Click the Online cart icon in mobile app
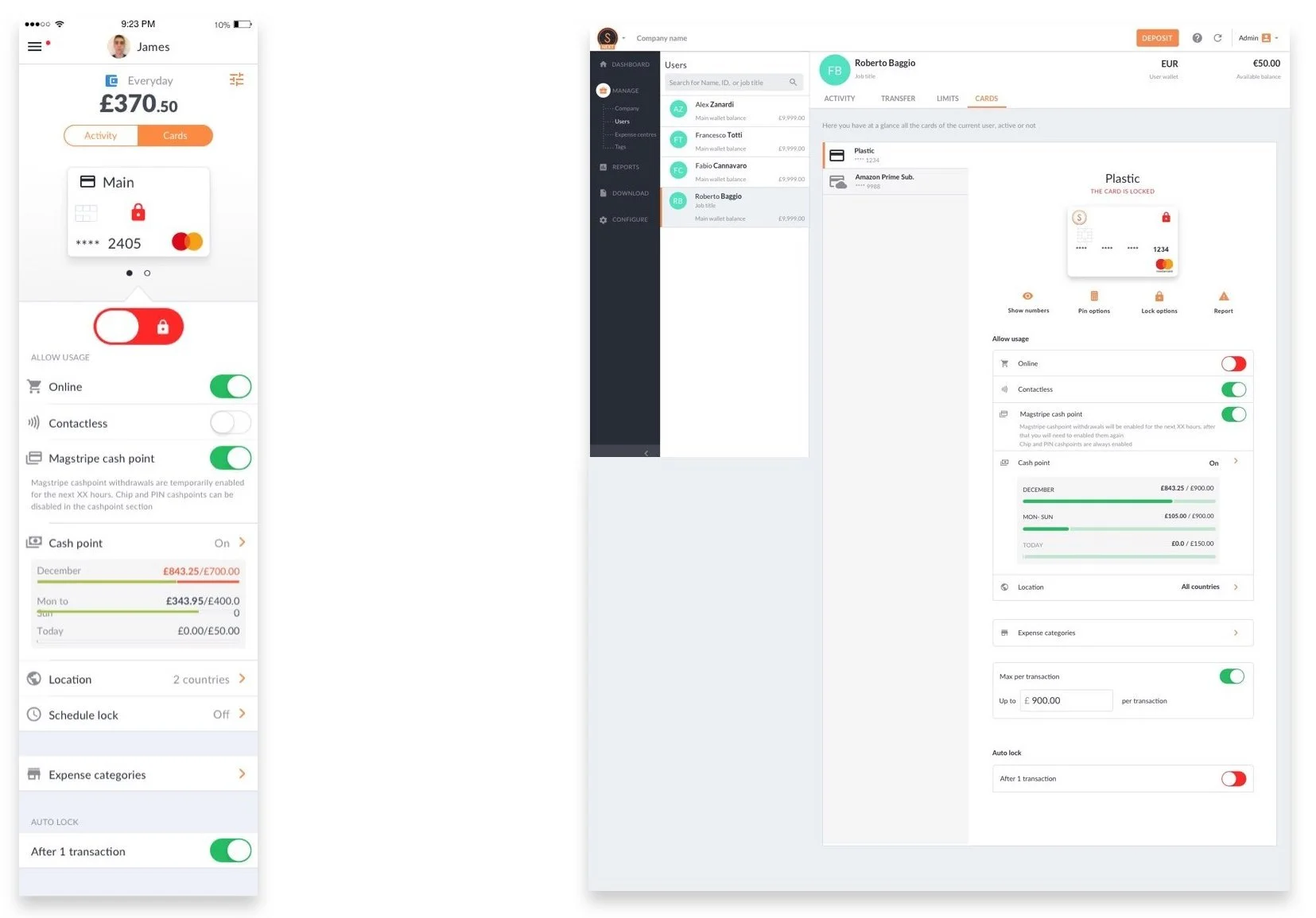The image size is (1316, 918). 34,386
